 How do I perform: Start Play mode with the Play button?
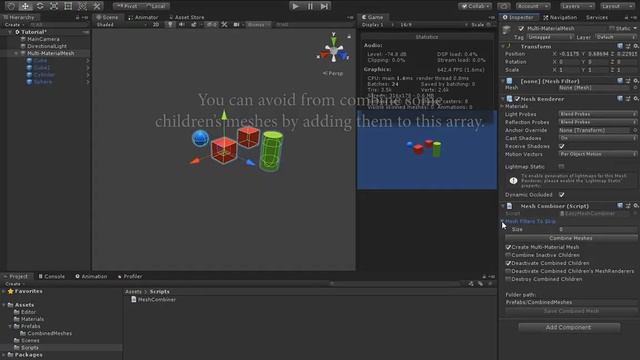click(296, 6)
